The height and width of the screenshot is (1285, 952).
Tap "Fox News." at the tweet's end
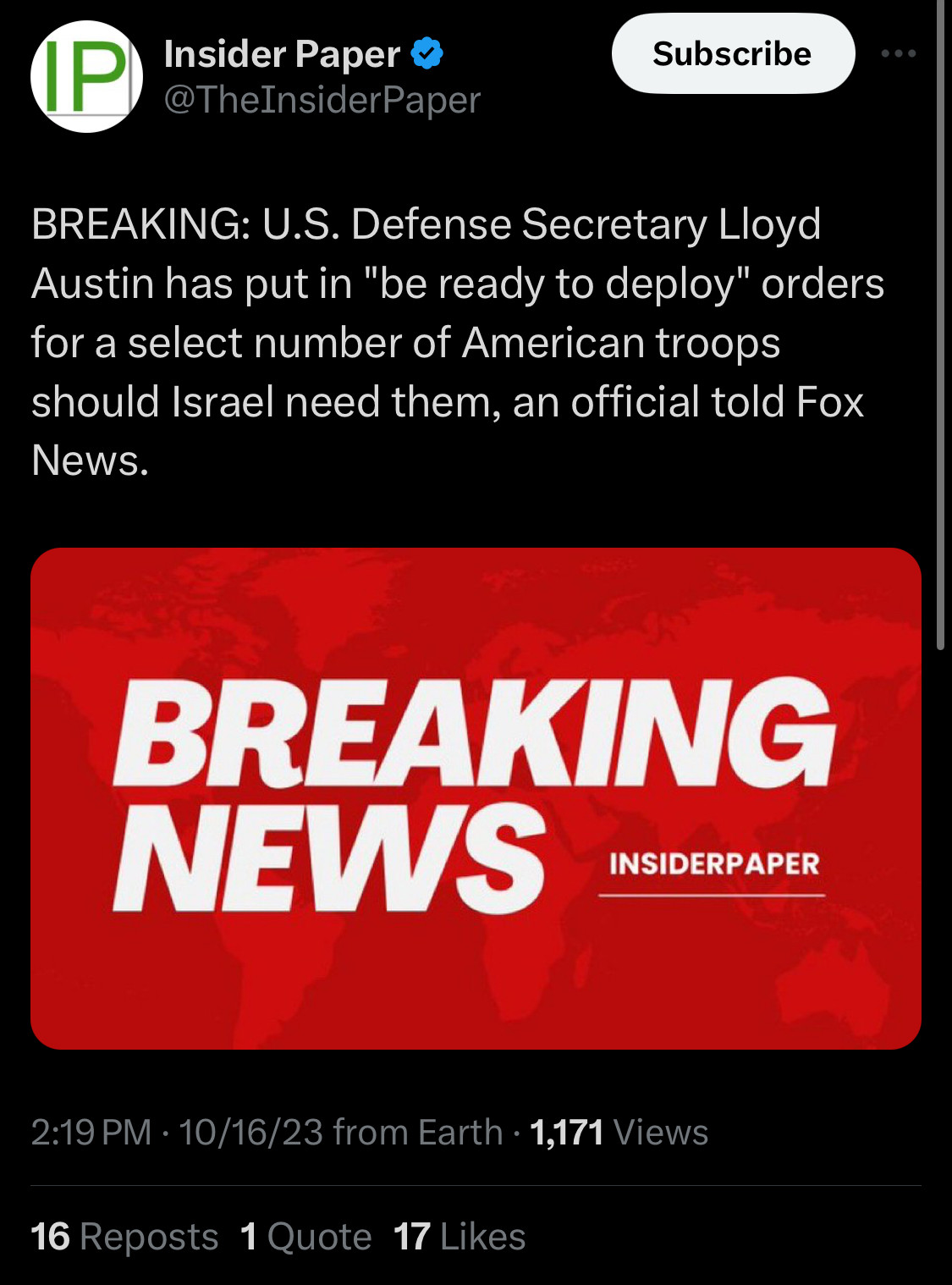(448, 431)
